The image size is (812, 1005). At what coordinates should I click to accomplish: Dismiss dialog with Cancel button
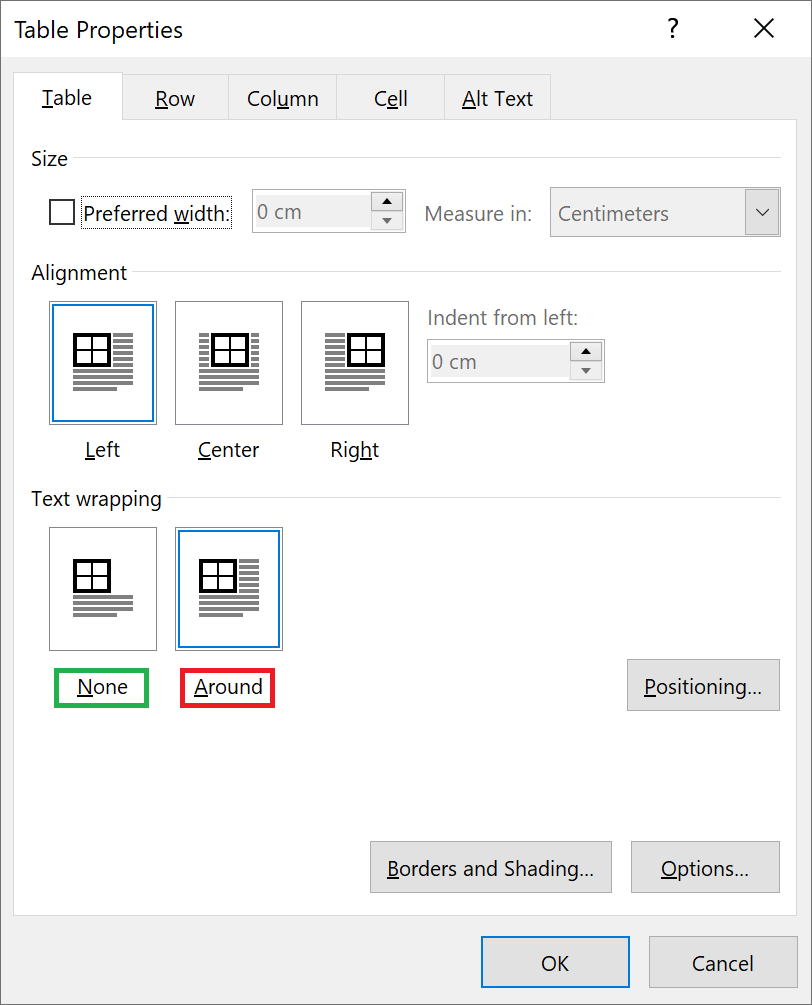[x=723, y=962]
